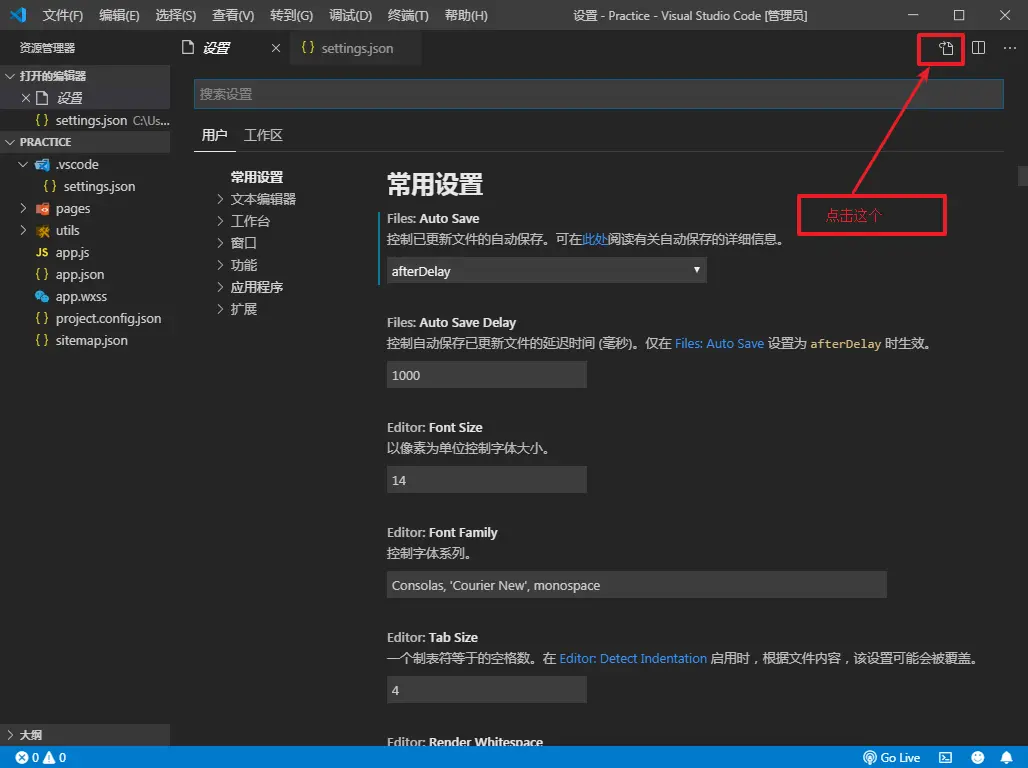Focus the 搜索设置 search box
Viewport: 1028px width, 768px height.
[598, 94]
